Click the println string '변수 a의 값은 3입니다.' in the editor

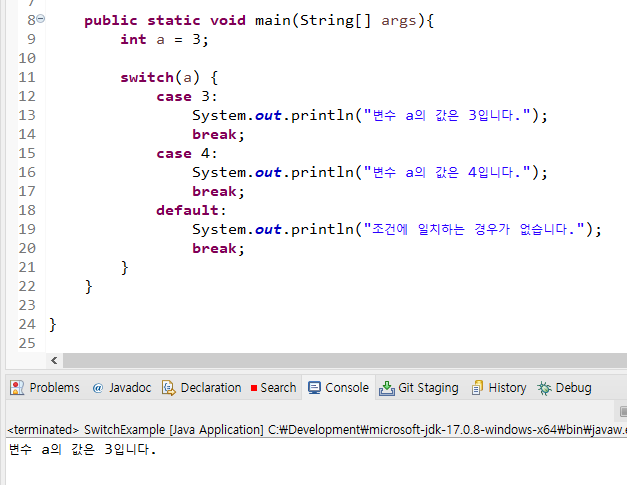447,115
